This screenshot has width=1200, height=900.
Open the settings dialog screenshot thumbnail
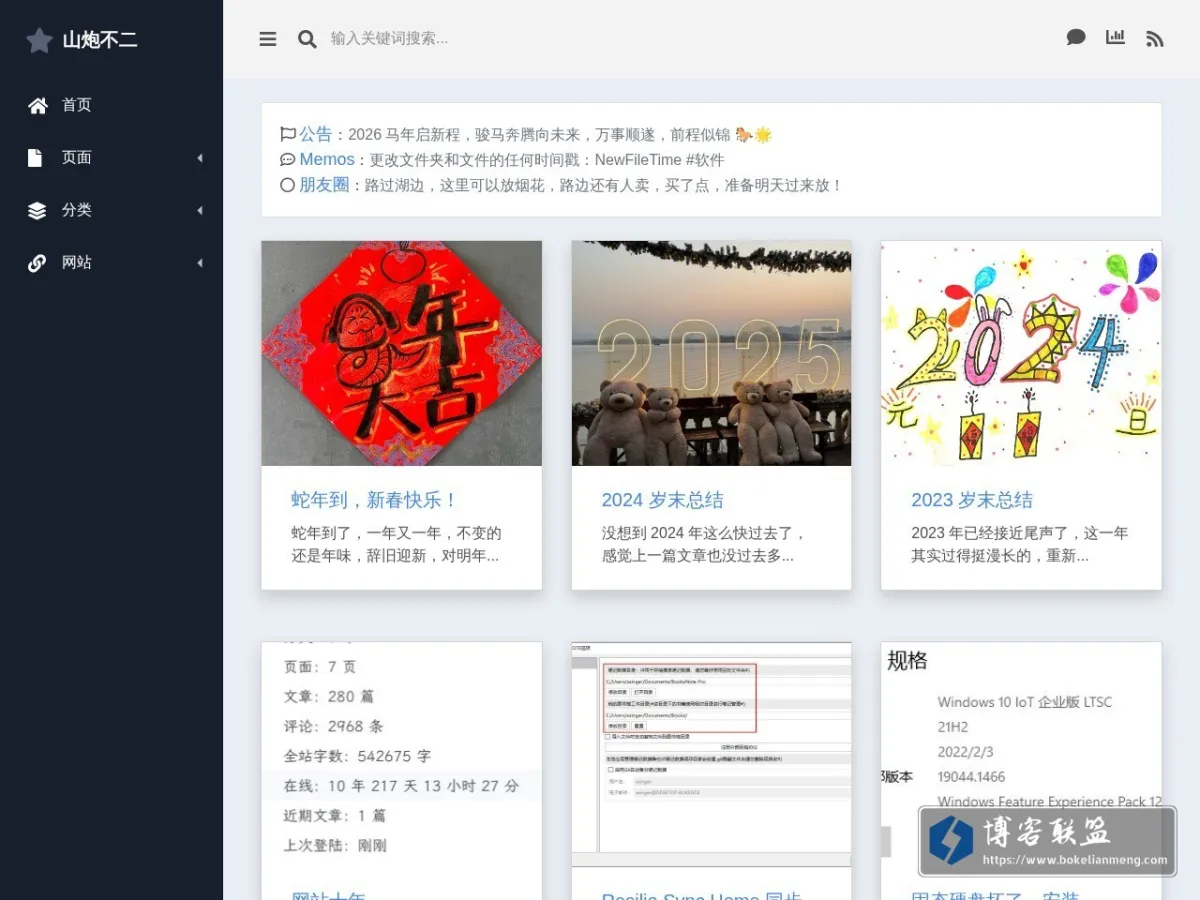712,754
